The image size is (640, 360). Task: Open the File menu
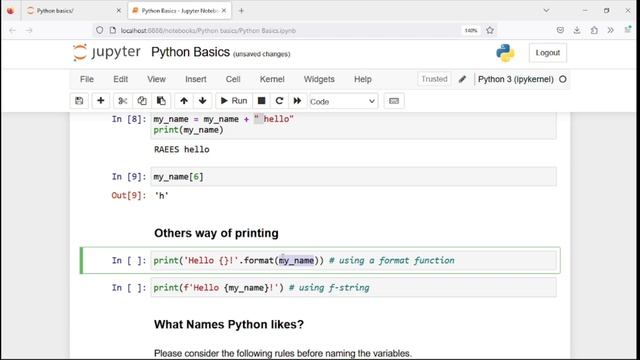[x=87, y=79]
